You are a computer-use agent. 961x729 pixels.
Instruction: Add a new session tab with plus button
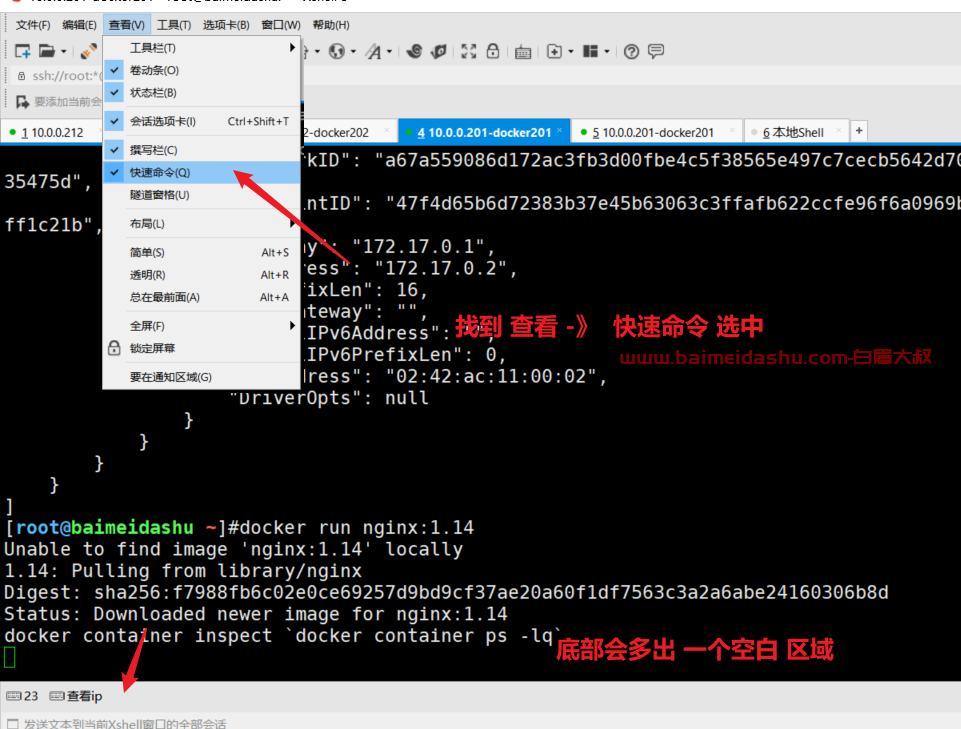[859, 131]
